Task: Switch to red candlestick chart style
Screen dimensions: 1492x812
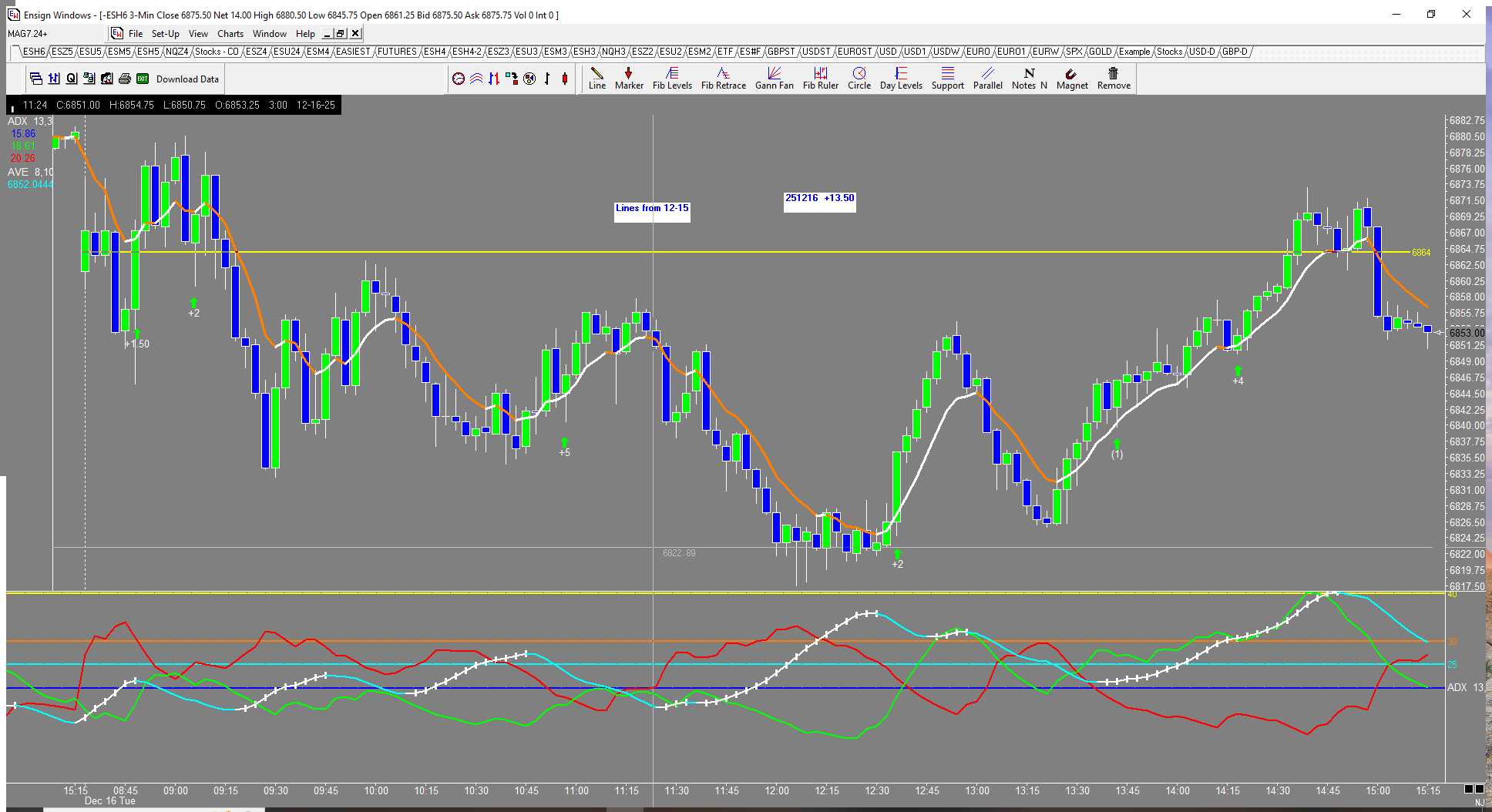Action: coord(565,79)
